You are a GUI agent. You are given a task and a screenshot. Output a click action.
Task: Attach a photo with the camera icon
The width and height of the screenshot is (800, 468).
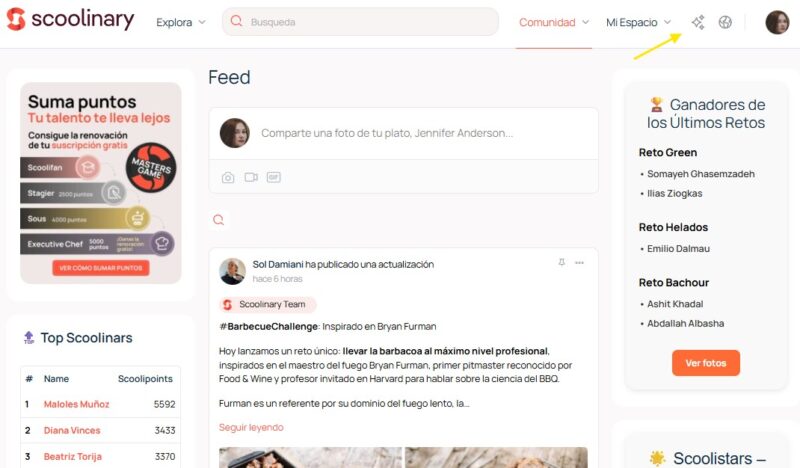pyautogui.click(x=228, y=177)
